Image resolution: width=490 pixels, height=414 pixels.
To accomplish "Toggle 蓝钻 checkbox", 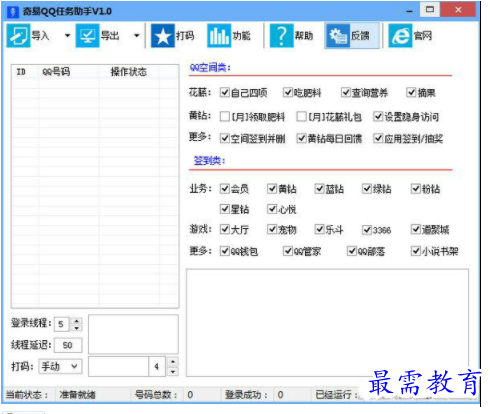I will [x=320, y=189].
